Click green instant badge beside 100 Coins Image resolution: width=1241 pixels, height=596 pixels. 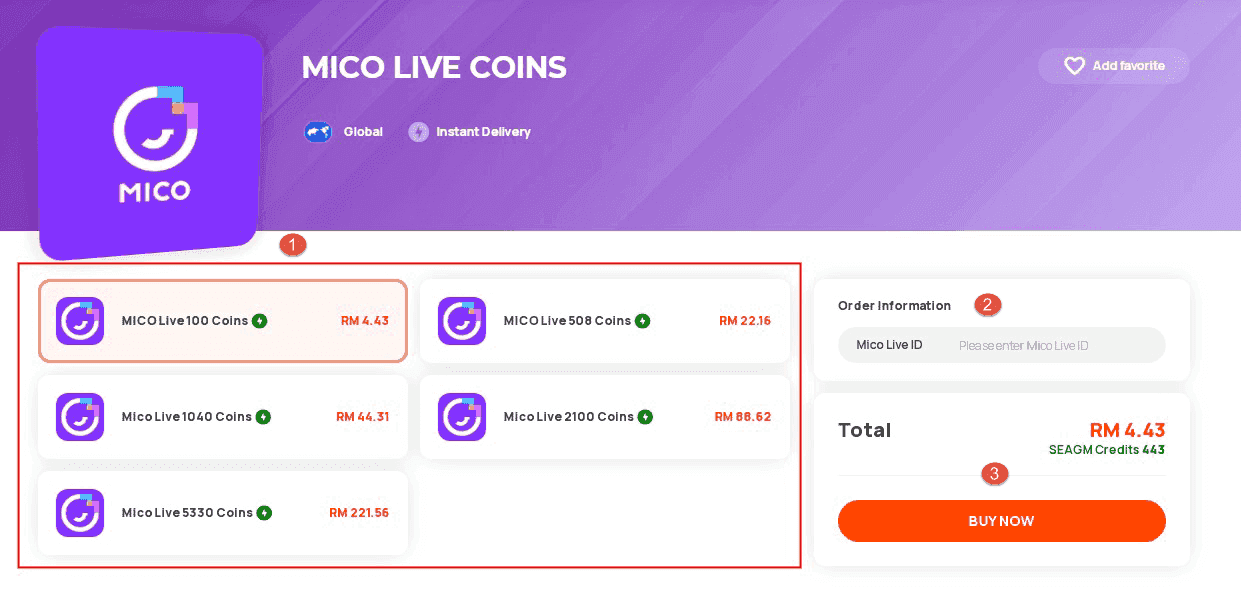click(x=260, y=321)
